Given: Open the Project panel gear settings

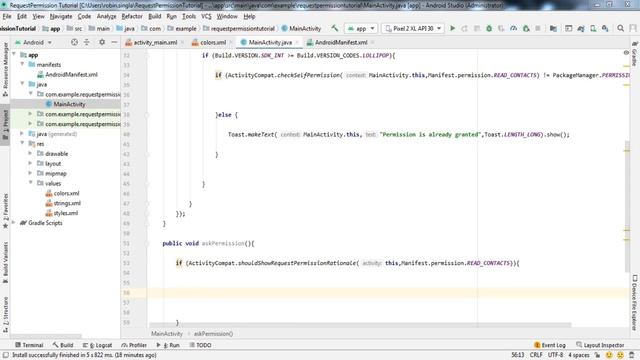Looking at the screenshot, I should [x=102, y=42].
